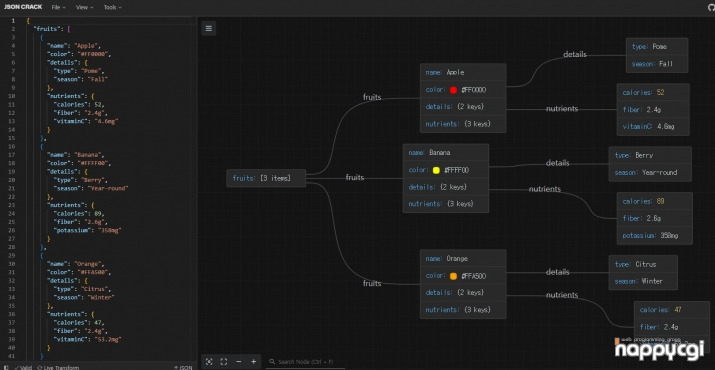This screenshot has height=370, width=715.
Task: Click "season: Year-round" in details node
Action: [x=650, y=172]
